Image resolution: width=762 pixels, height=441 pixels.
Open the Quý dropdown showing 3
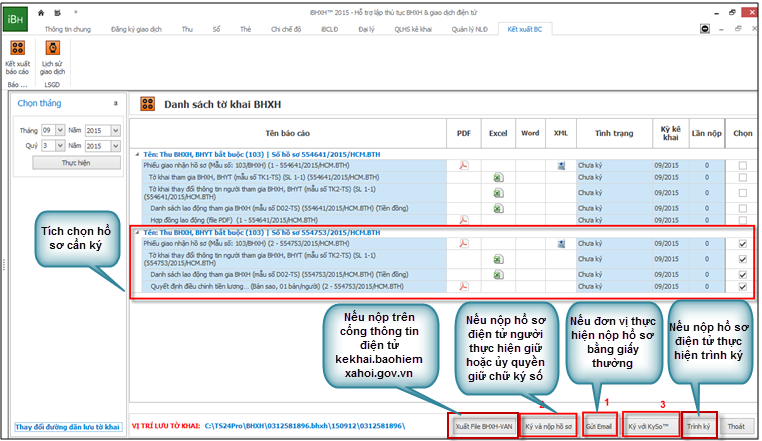coord(60,145)
